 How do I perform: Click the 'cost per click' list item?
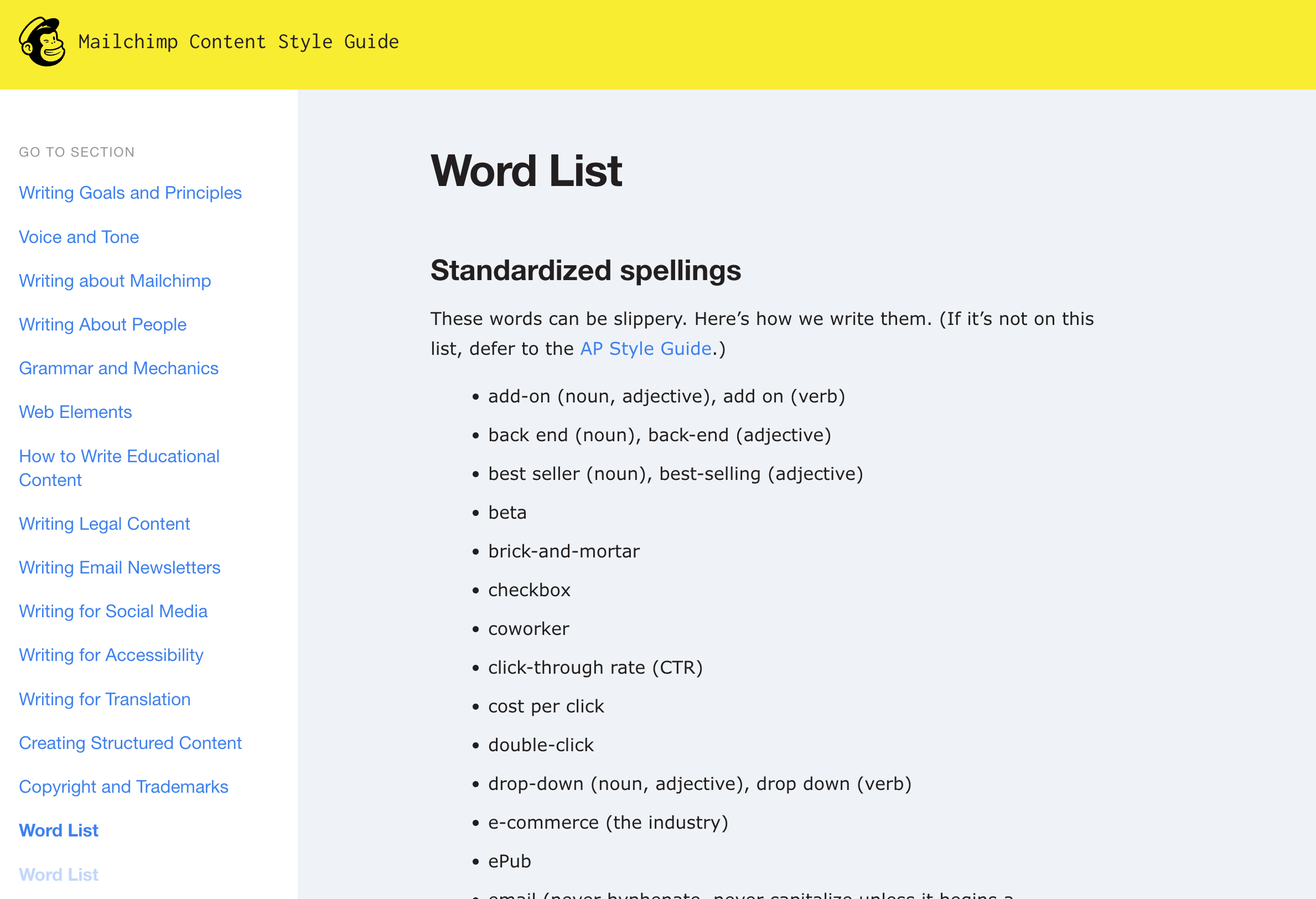point(546,706)
